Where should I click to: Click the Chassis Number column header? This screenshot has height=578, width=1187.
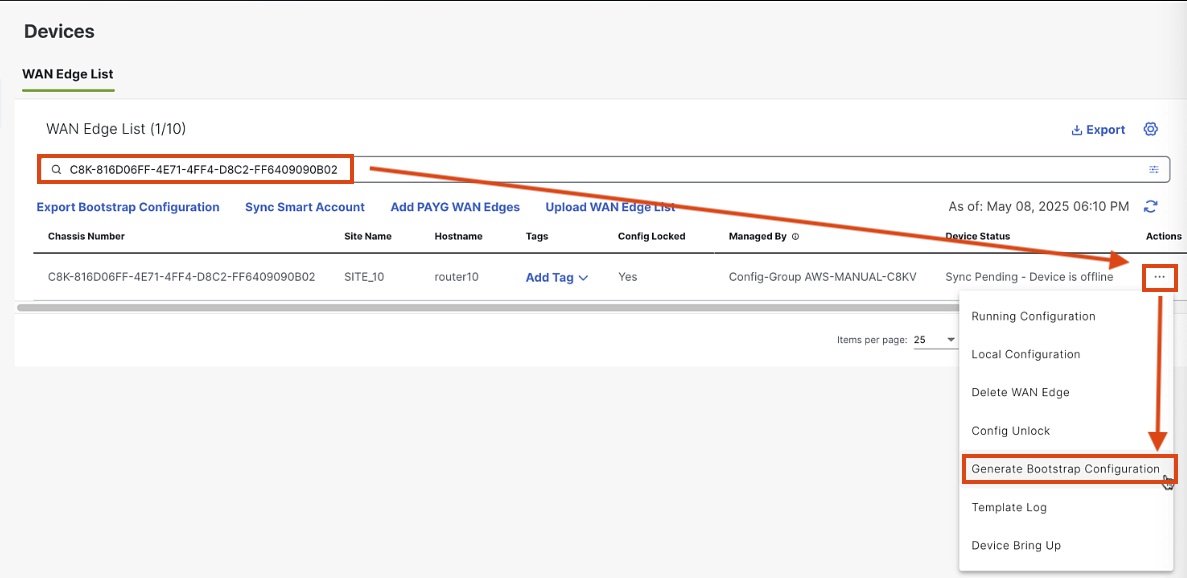tap(86, 236)
